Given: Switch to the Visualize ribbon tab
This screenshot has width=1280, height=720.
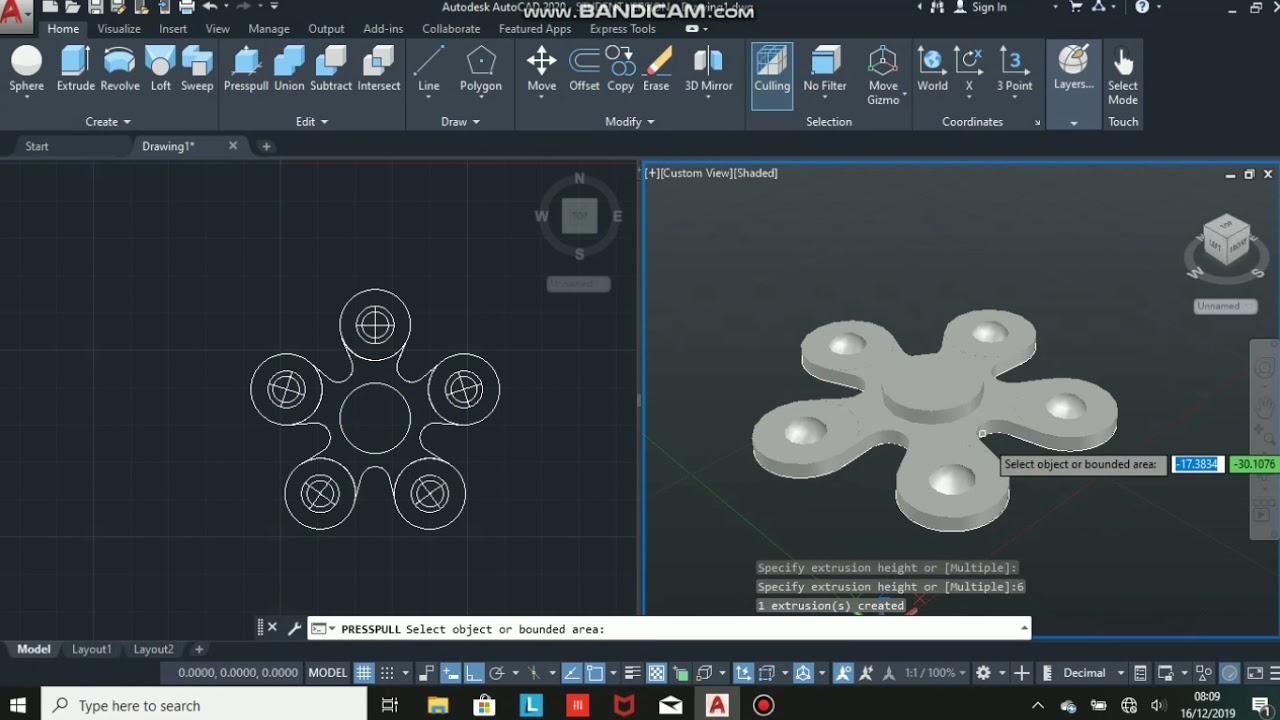Looking at the screenshot, I should pyautogui.click(x=119, y=29).
